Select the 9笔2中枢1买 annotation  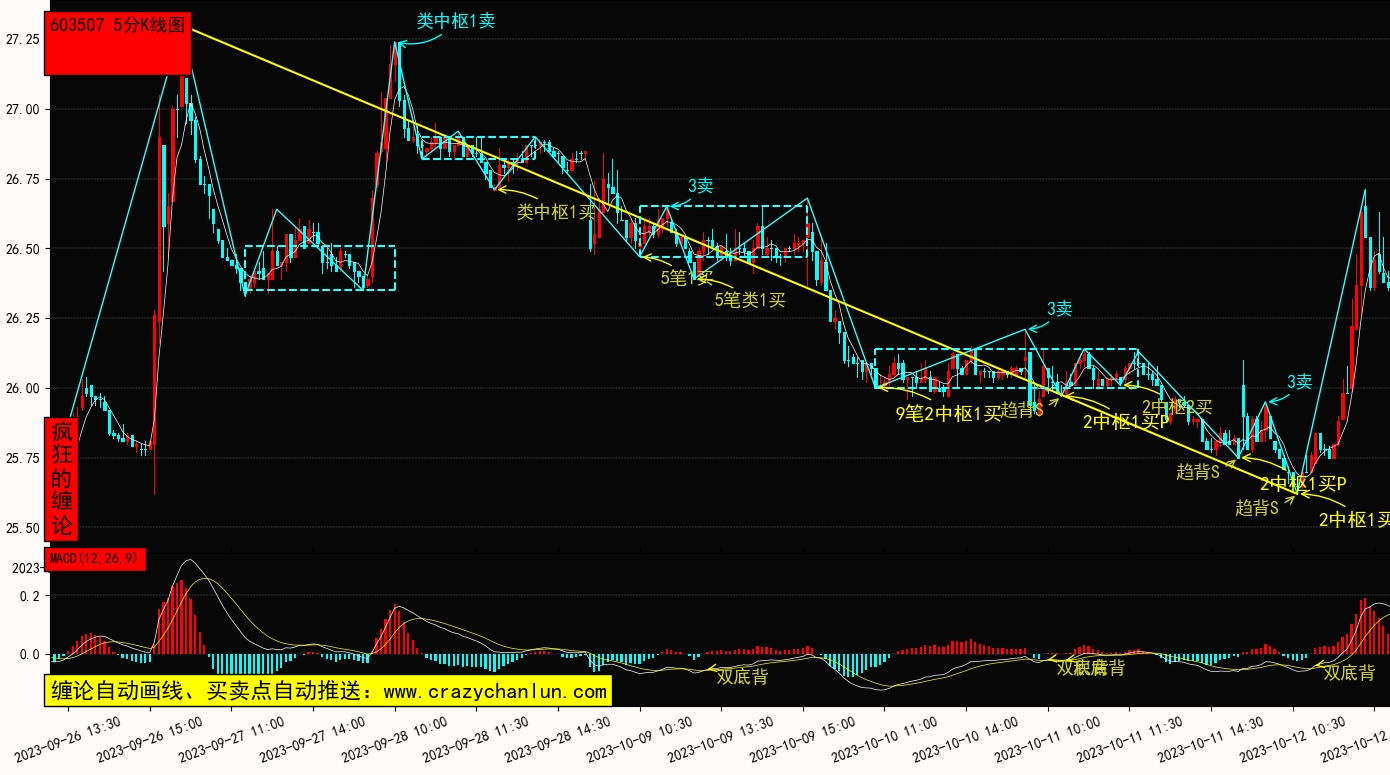click(947, 413)
